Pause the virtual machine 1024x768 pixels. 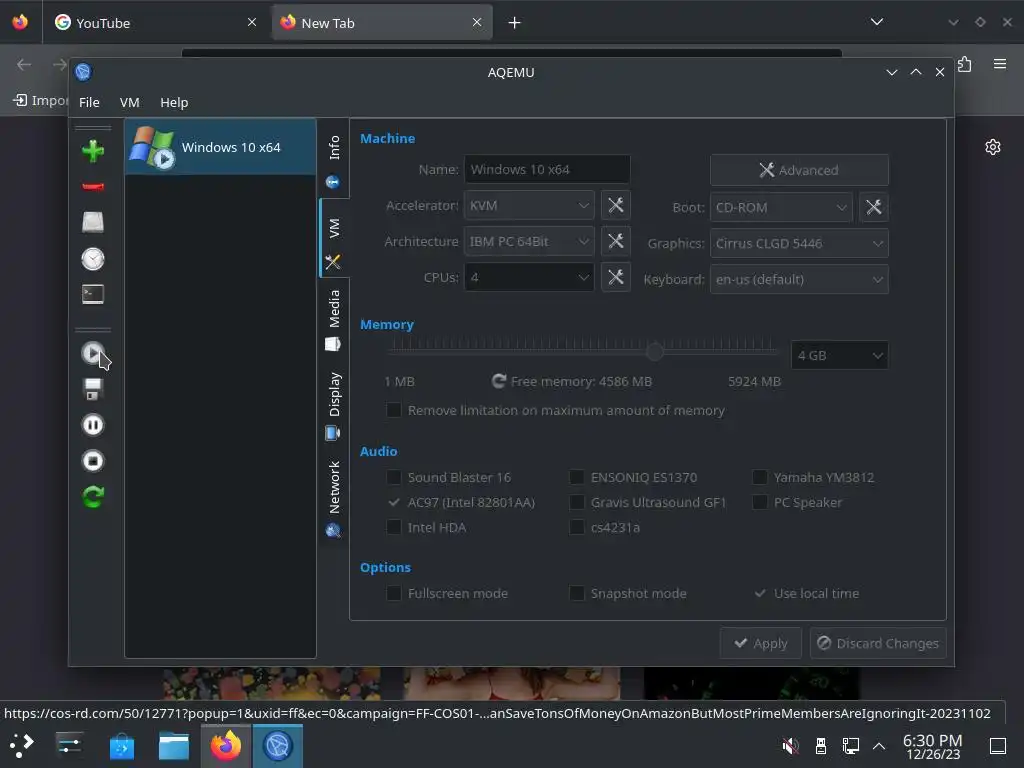point(93,425)
